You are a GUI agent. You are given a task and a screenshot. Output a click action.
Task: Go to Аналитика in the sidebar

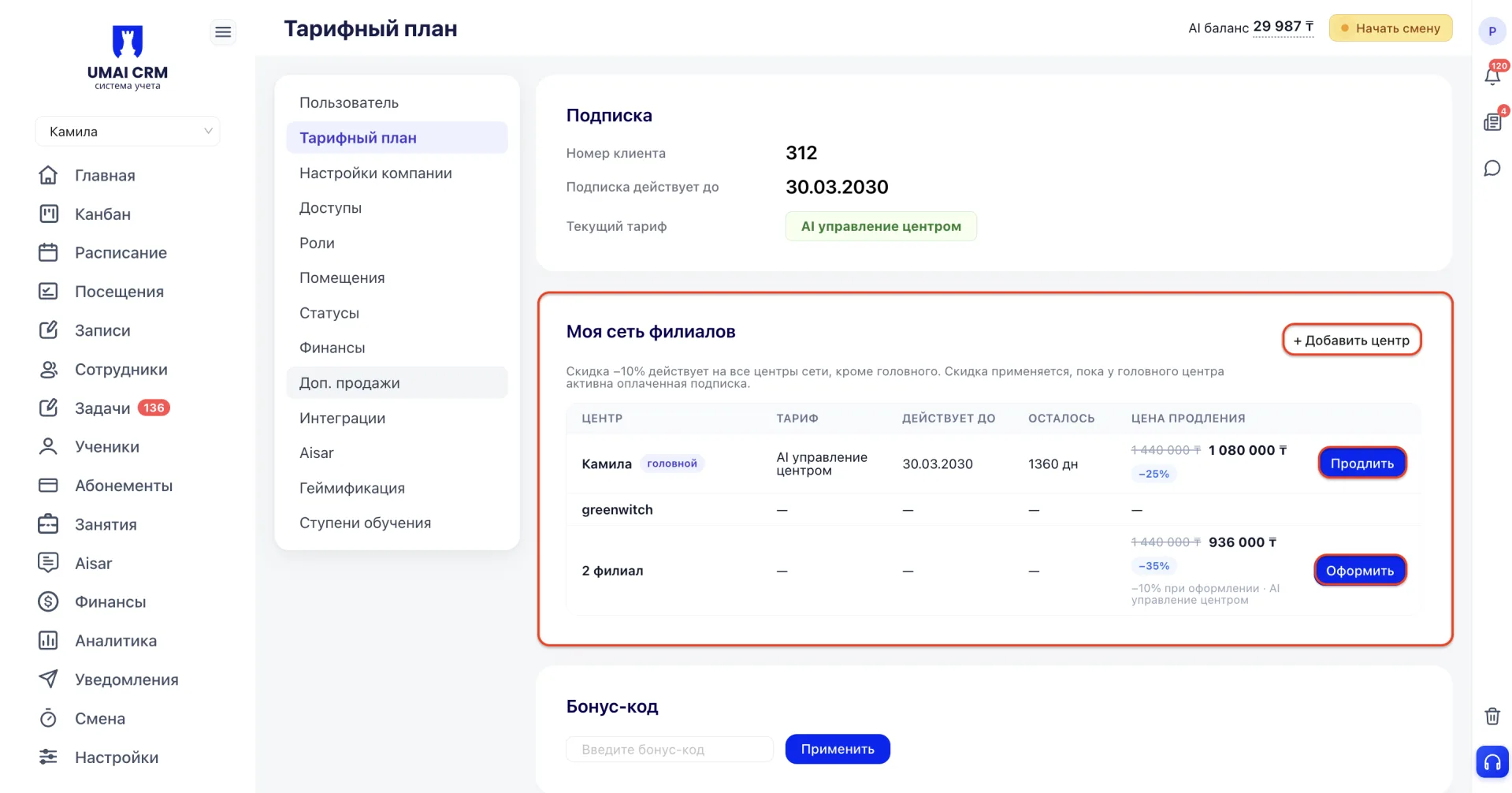[x=116, y=640]
